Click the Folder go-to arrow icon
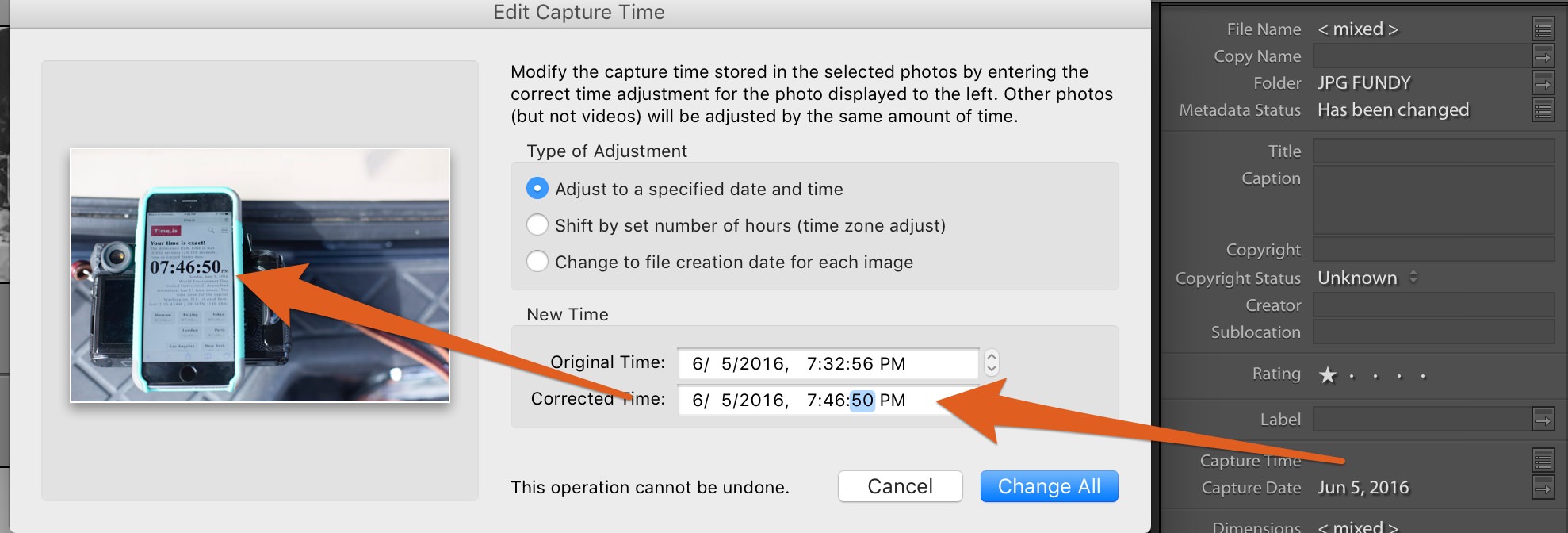 coord(1543,83)
